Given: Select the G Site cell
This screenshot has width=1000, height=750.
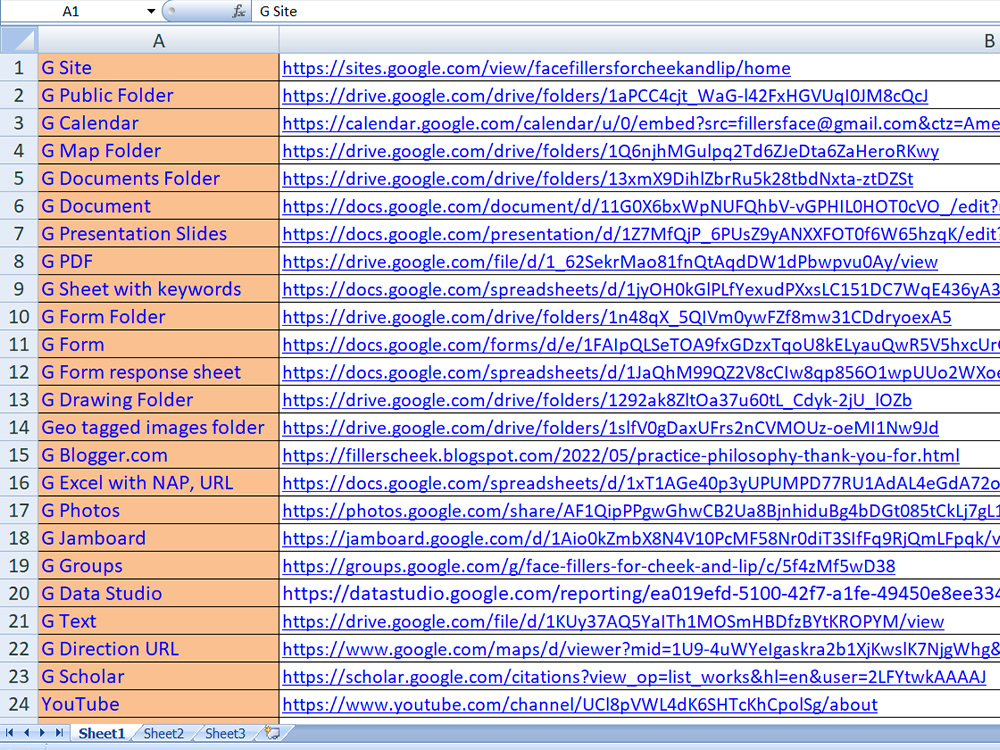Looking at the screenshot, I should (x=159, y=68).
